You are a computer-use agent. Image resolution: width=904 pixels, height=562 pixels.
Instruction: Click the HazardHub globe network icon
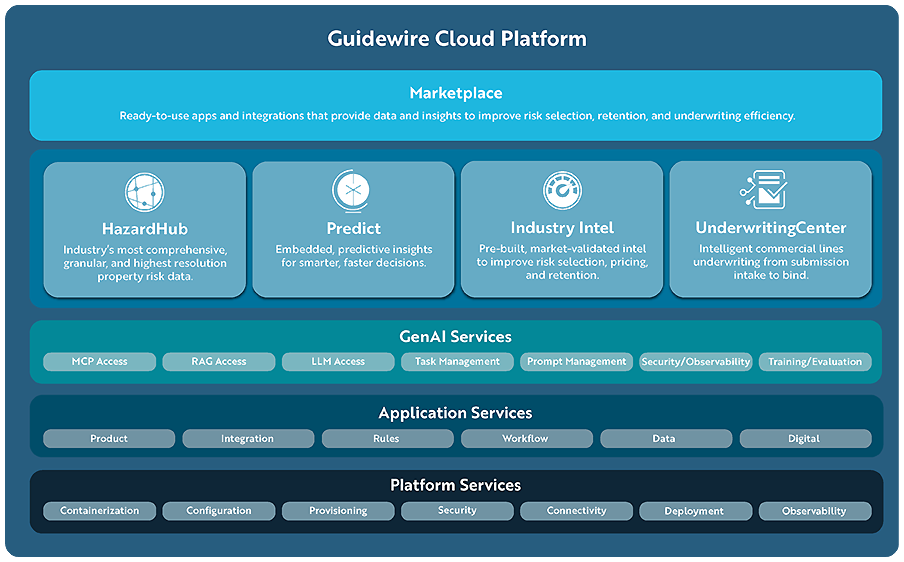click(x=145, y=191)
